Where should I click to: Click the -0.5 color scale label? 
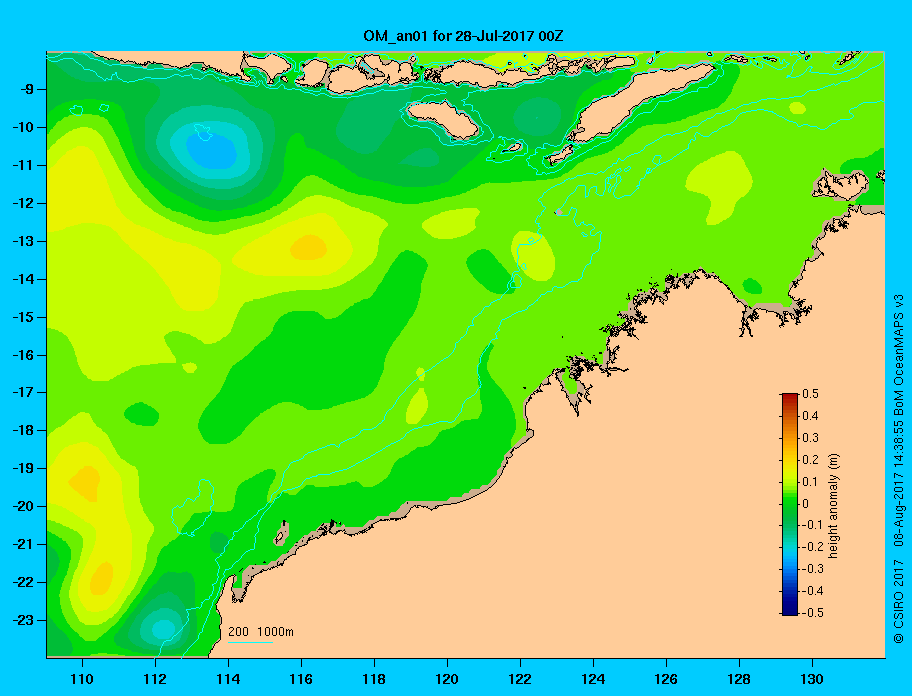813,613
